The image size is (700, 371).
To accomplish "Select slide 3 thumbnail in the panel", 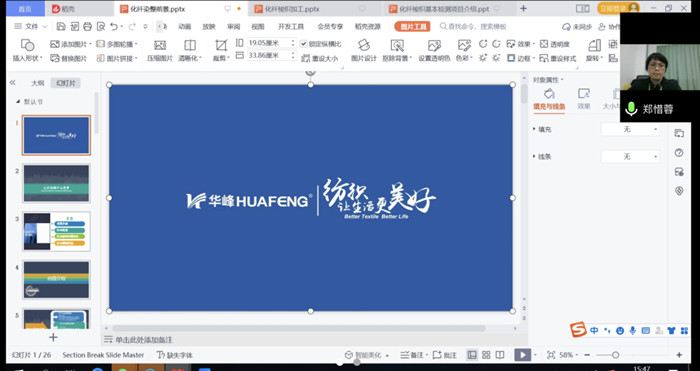I will point(56,231).
